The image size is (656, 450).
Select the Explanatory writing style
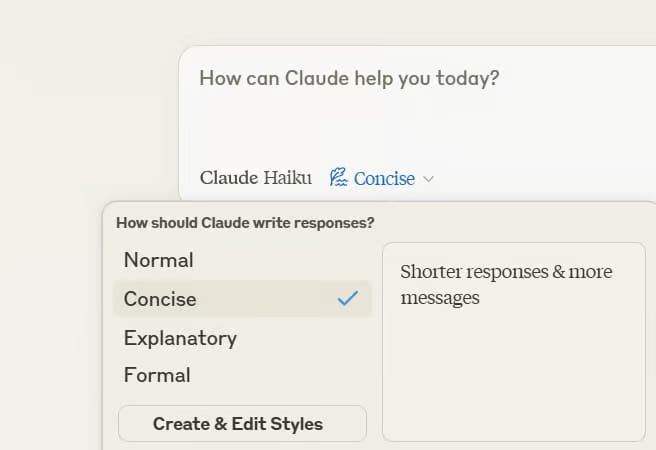pyautogui.click(x=180, y=338)
